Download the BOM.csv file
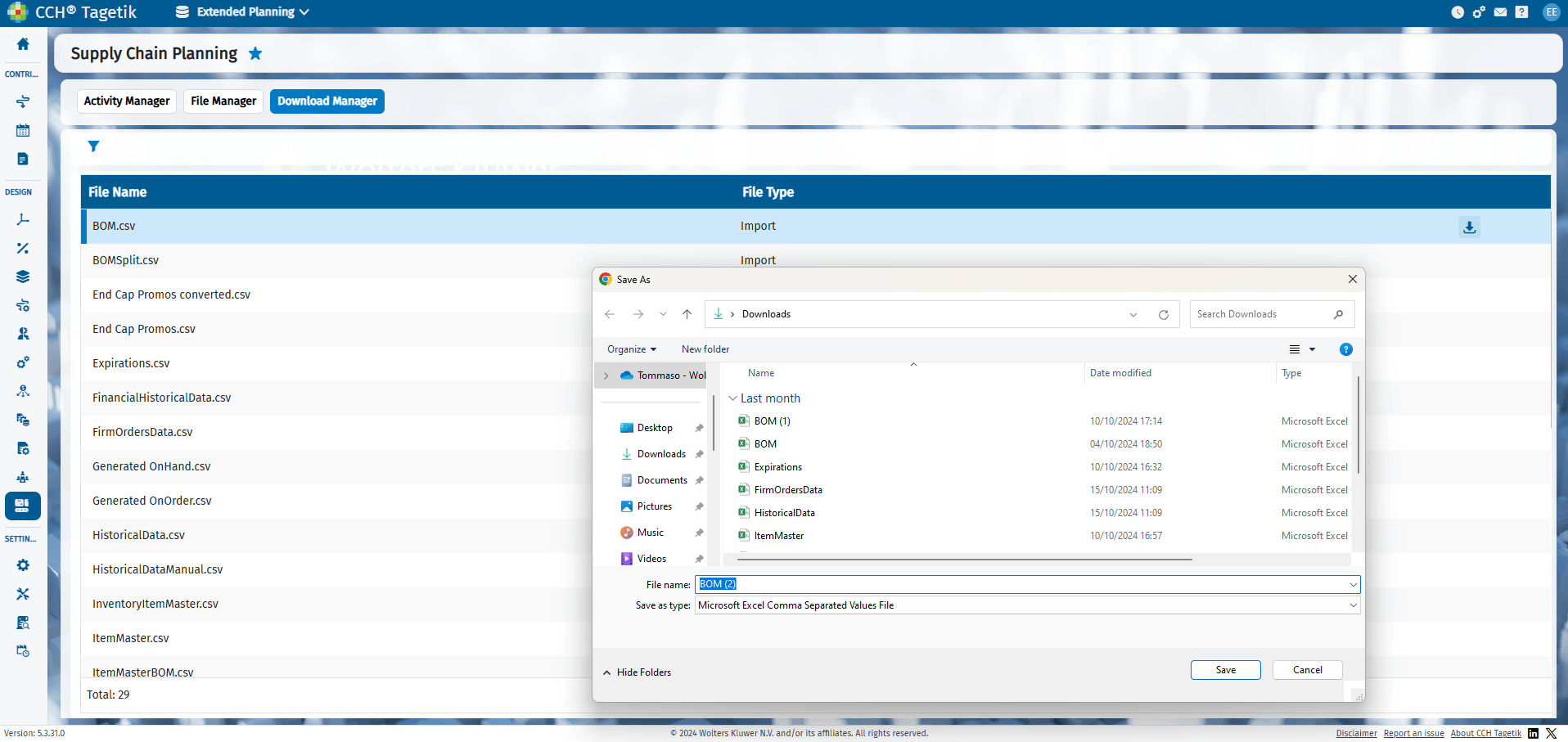 pos(1470,227)
